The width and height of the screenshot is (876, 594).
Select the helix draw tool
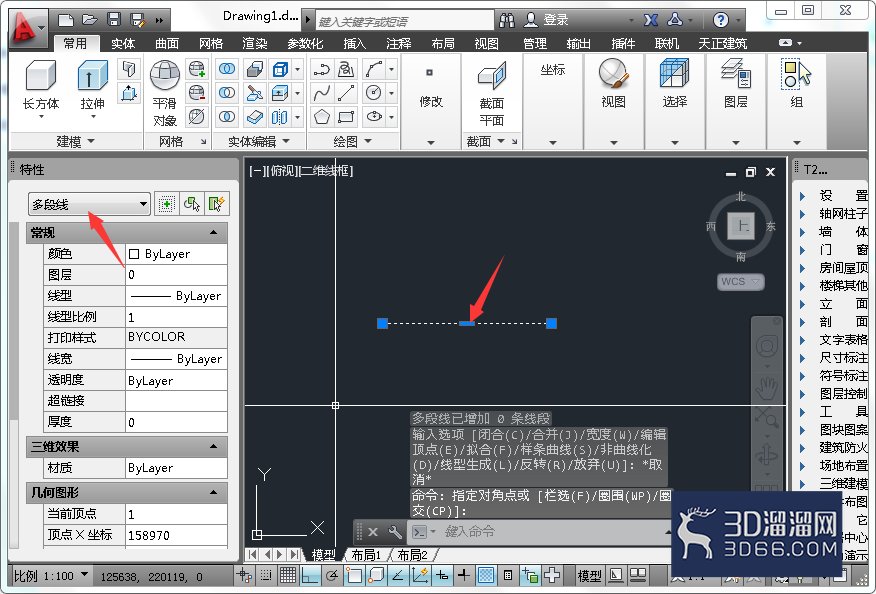[x=346, y=69]
